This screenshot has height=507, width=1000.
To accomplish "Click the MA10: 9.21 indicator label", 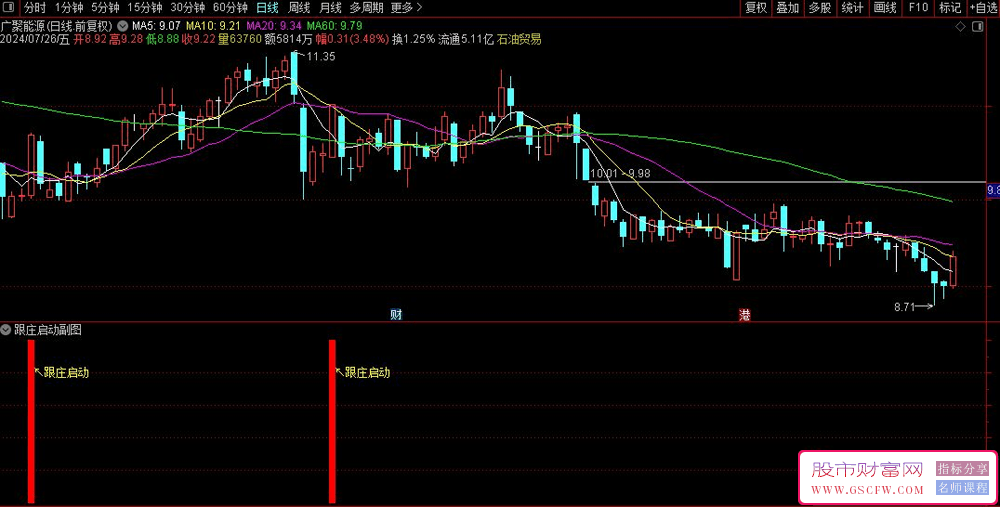I will pyautogui.click(x=213, y=27).
